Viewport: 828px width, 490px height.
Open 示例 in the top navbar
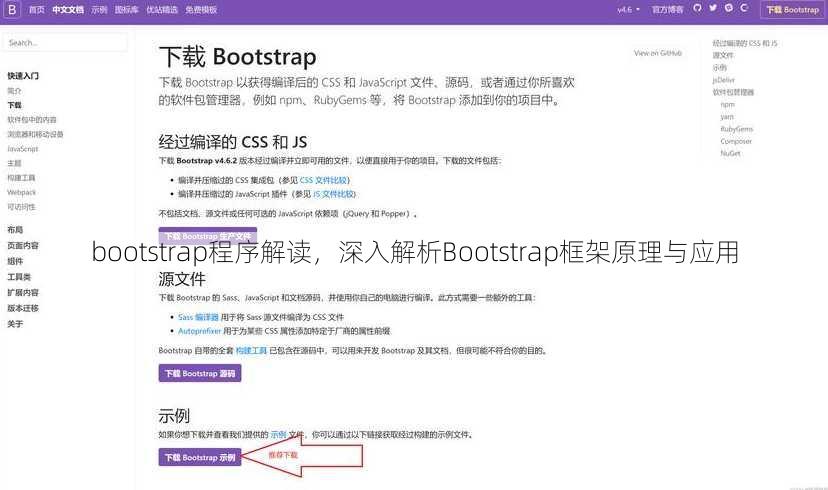pos(99,10)
